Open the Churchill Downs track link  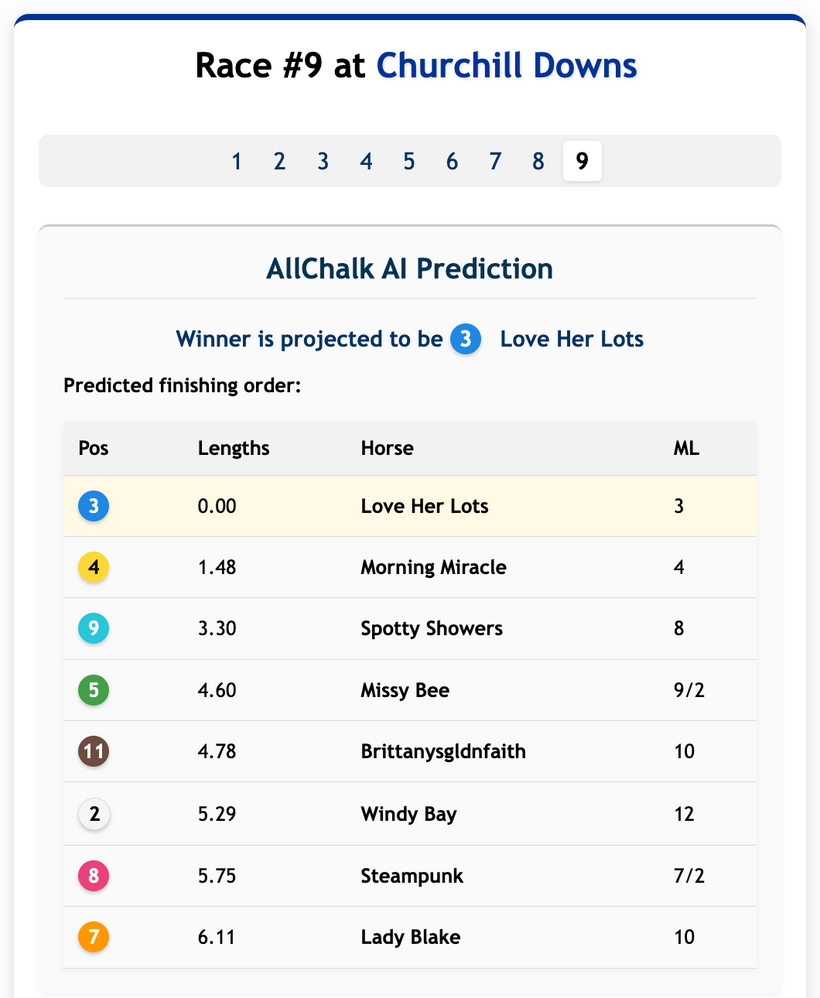[506, 66]
